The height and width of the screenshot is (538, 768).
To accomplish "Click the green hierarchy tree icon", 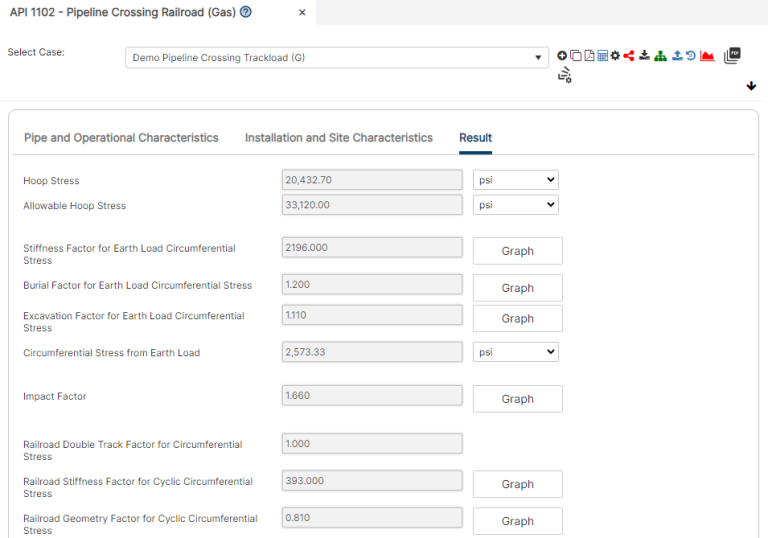I will click(660, 56).
